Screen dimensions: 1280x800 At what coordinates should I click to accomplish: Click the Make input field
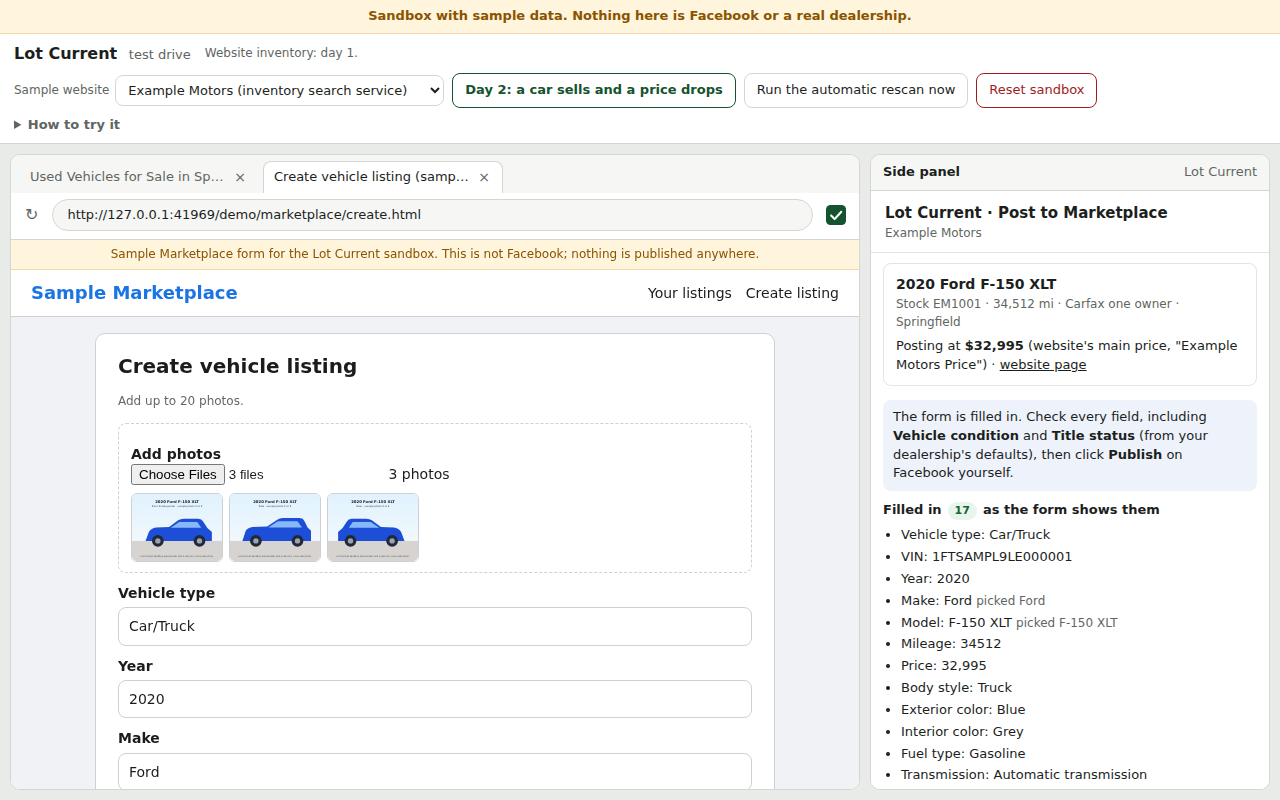pyautogui.click(x=435, y=772)
